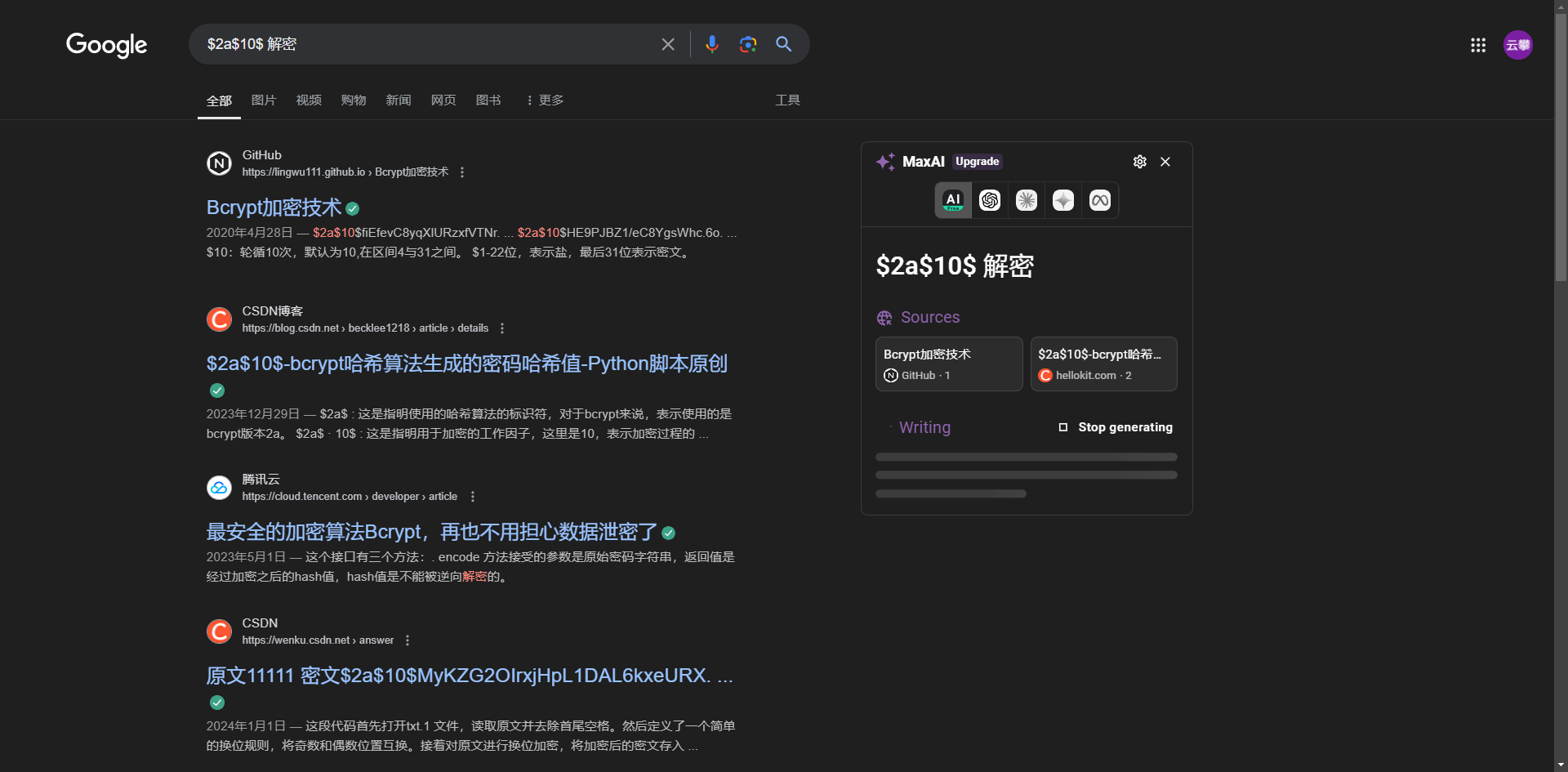
Task: Click the MaxAI sparkle logo
Action: point(885,162)
